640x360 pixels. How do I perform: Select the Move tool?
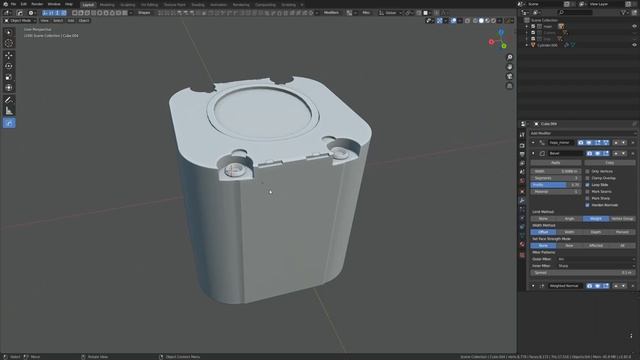(9, 56)
